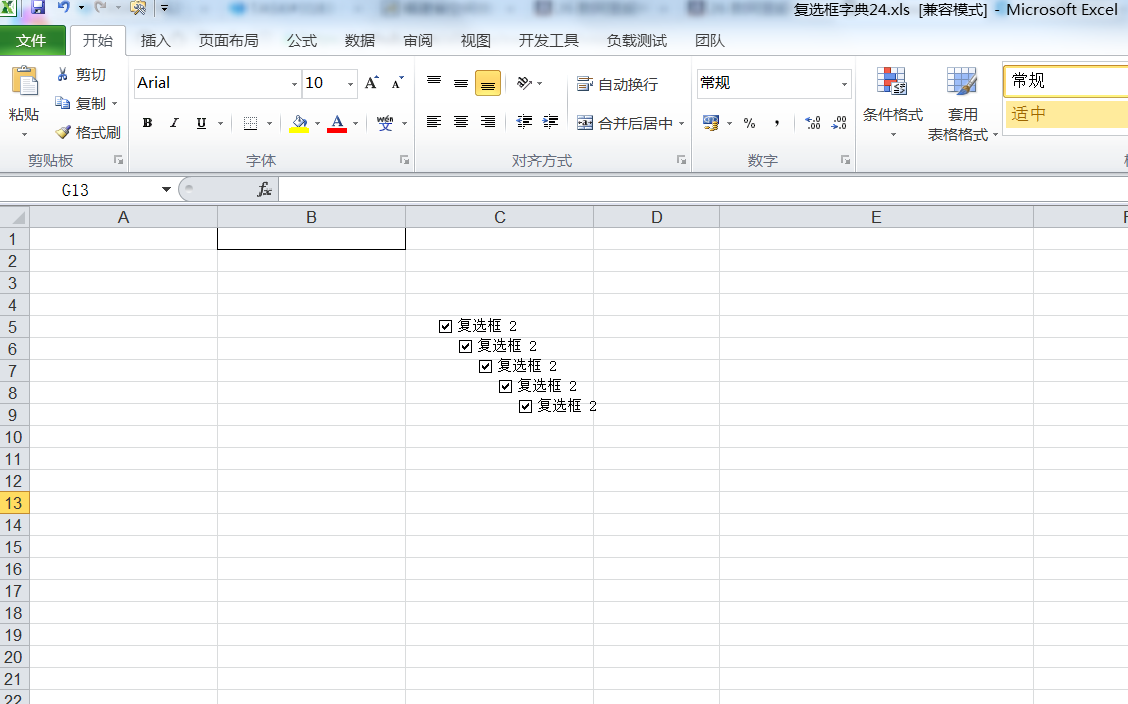Center text horizontally in cell
The height and width of the screenshot is (704, 1128).
pyautogui.click(x=461, y=122)
